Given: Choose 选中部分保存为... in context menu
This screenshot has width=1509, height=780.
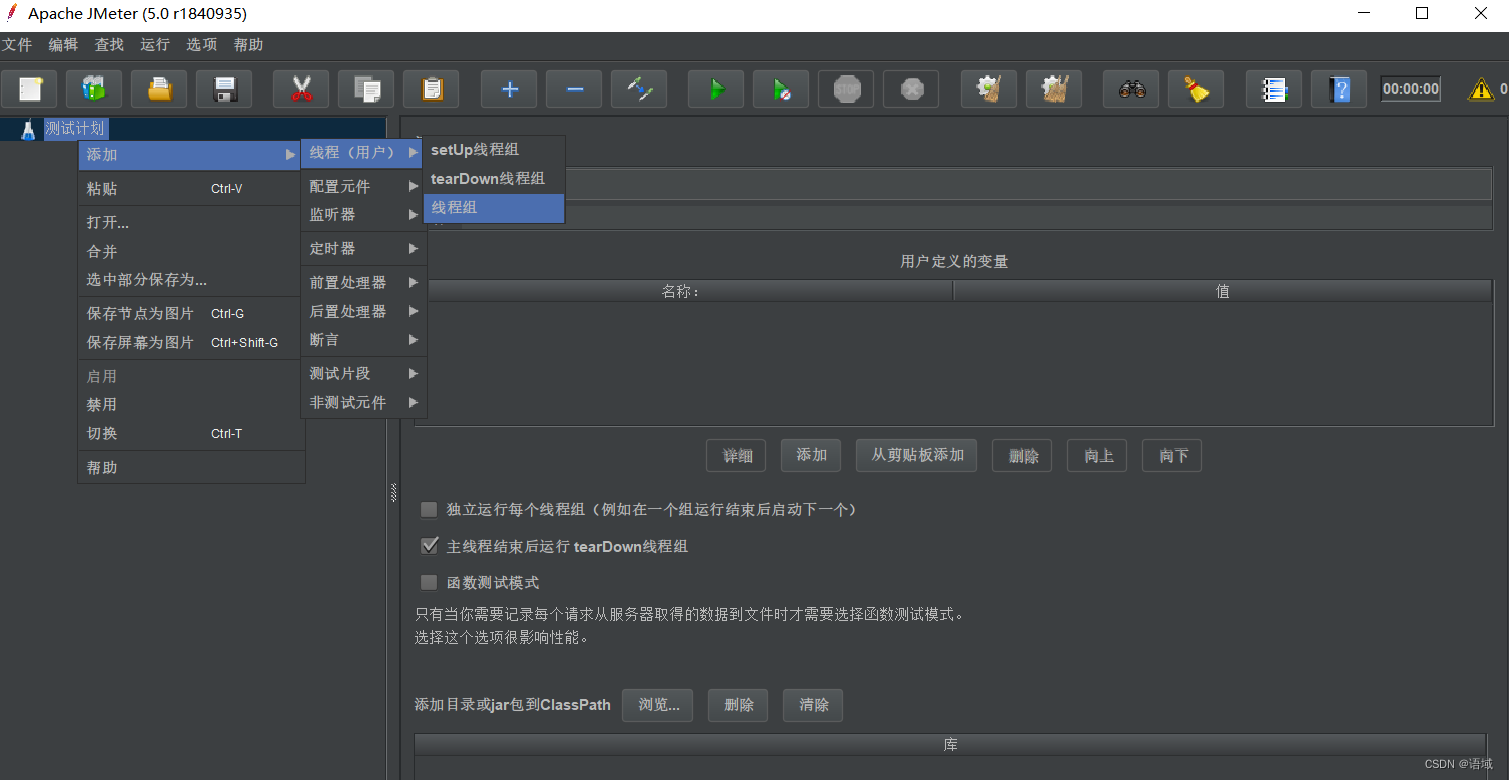Looking at the screenshot, I should click(x=191, y=280).
